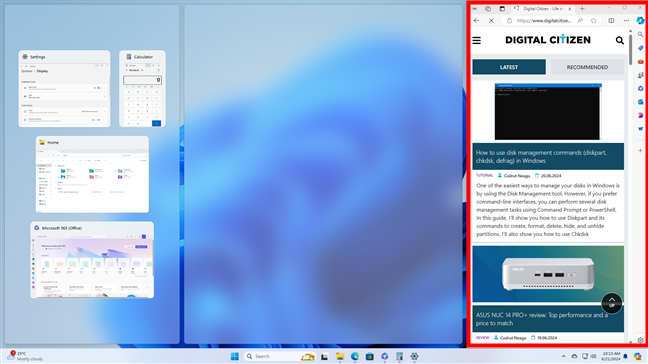The width and height of the screenshot is (648, 364).
Task: Open the Edge sidebar tools briefcase icon
Action: tap(640, 62)
